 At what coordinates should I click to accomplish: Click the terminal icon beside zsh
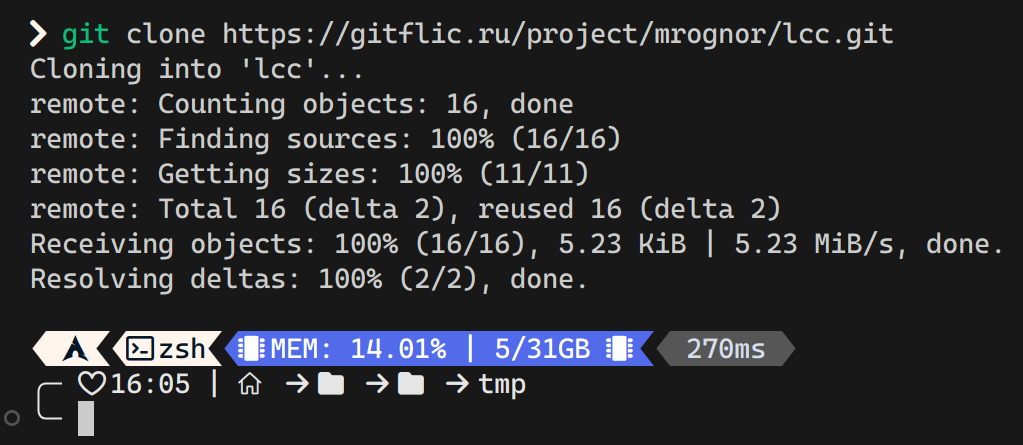141,348
